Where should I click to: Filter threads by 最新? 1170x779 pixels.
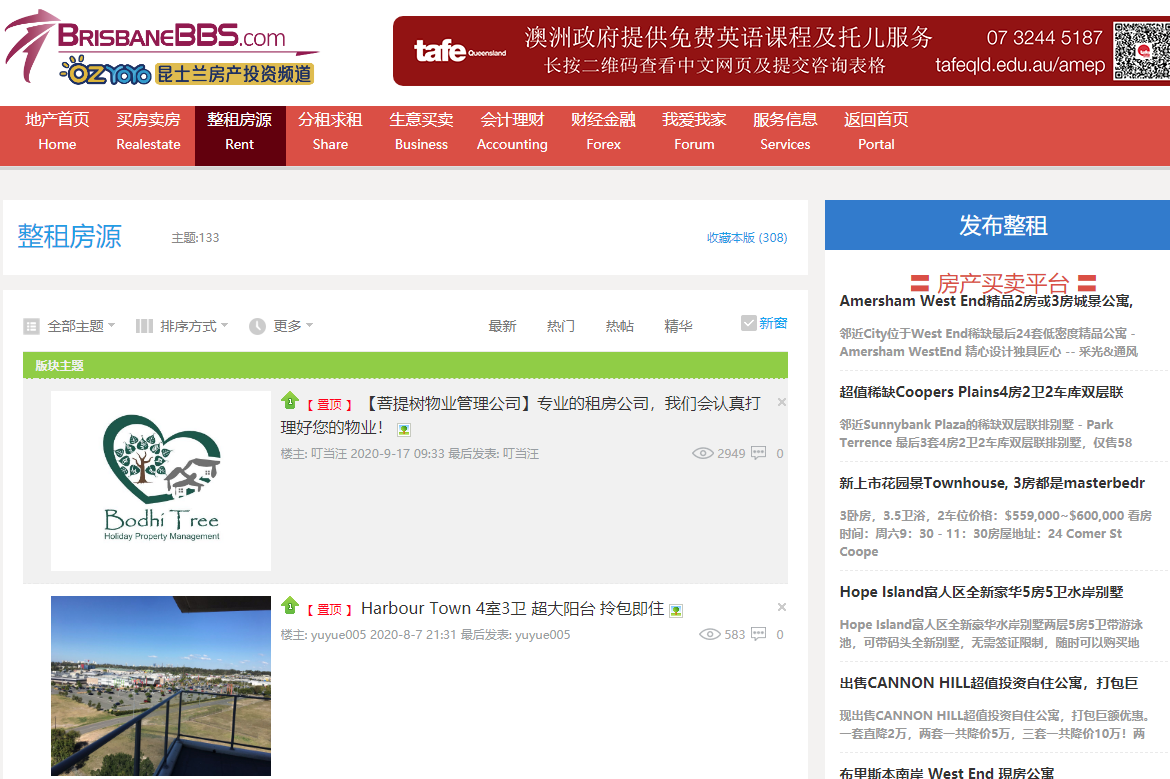(502, 326)
